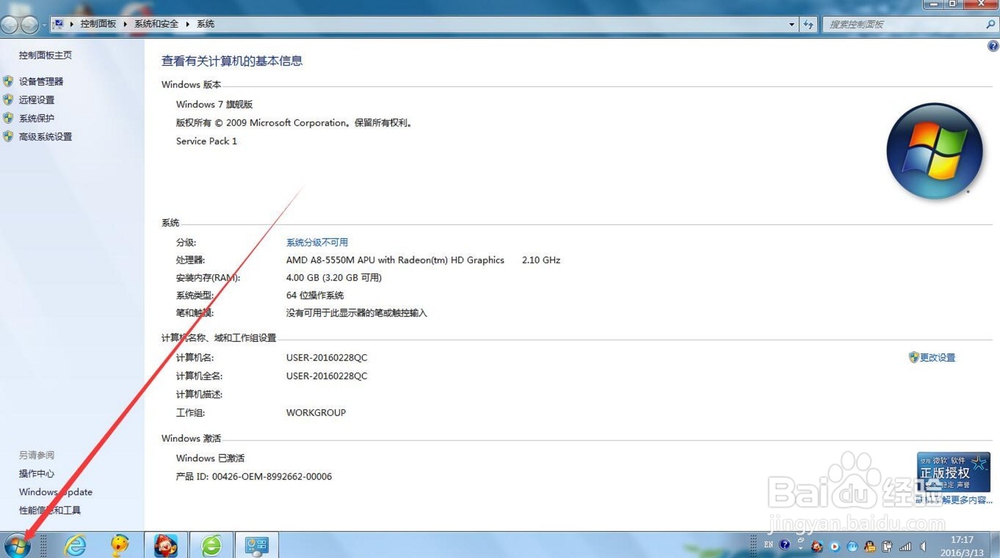Open Remote settings (远程设置)
1000x558 pixels.
click(36, 100)
